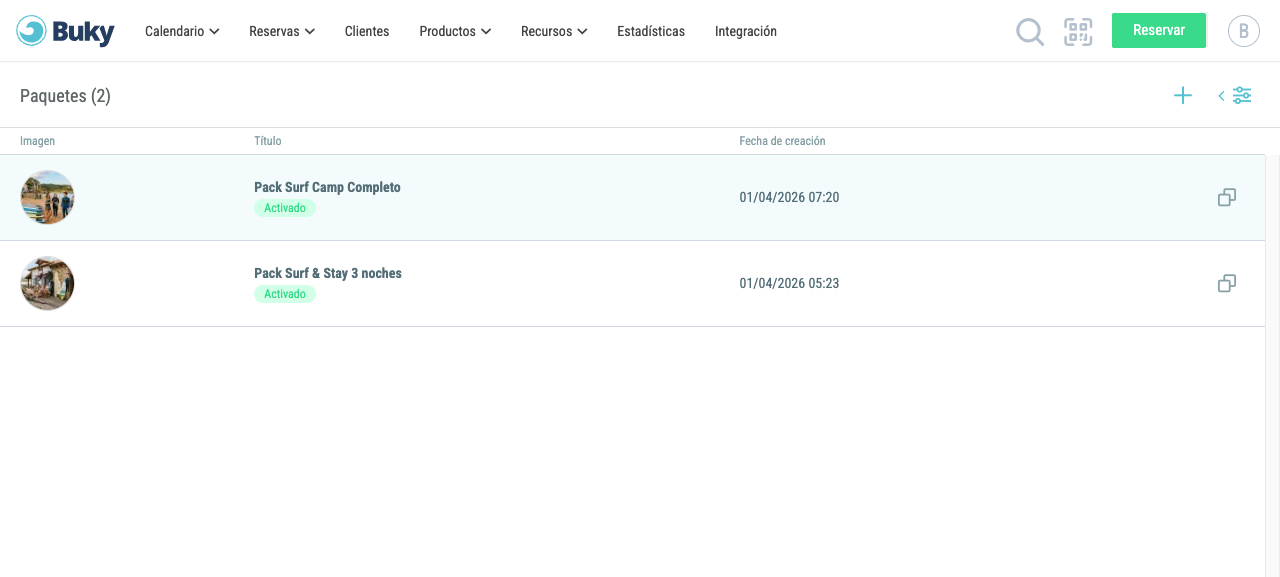Select title Pack Surf & Stay 3 noches
This screenshot has width=1280, height=577.
pos(328,273)
